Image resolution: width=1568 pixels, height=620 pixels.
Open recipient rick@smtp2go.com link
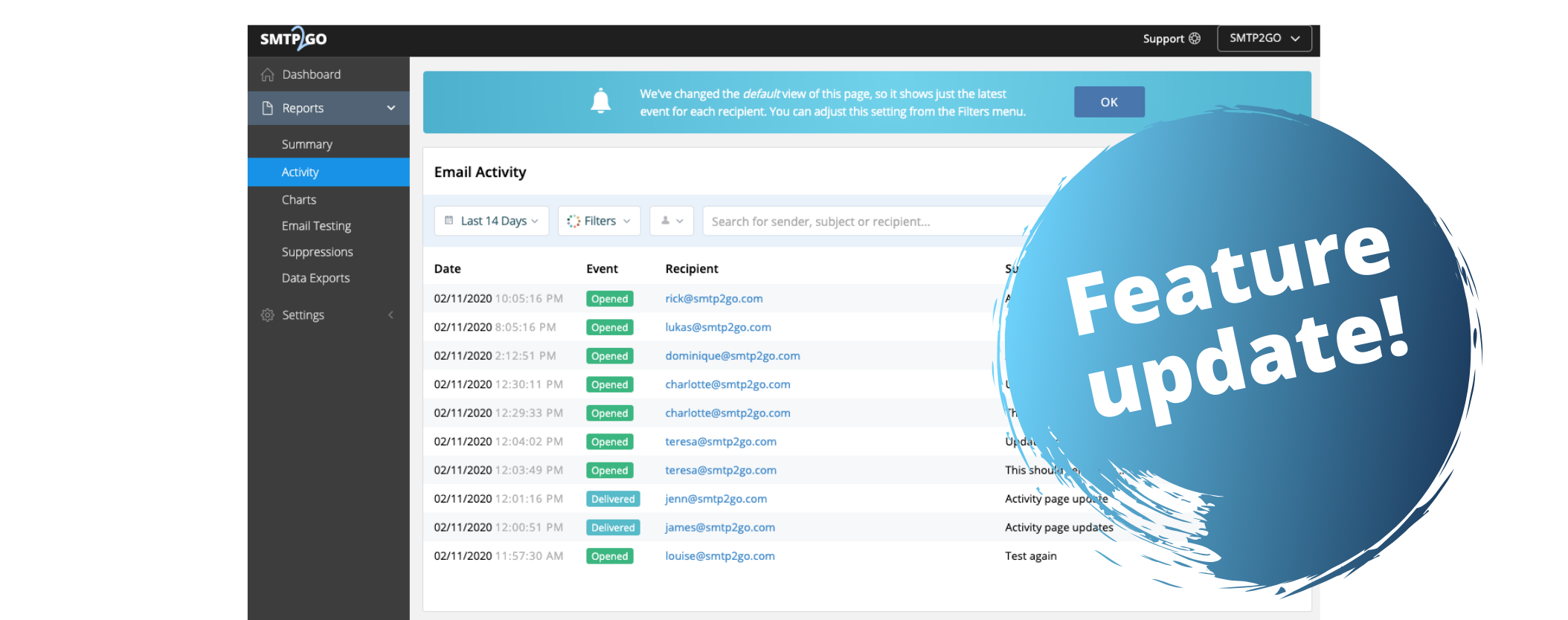click(714, 299)
